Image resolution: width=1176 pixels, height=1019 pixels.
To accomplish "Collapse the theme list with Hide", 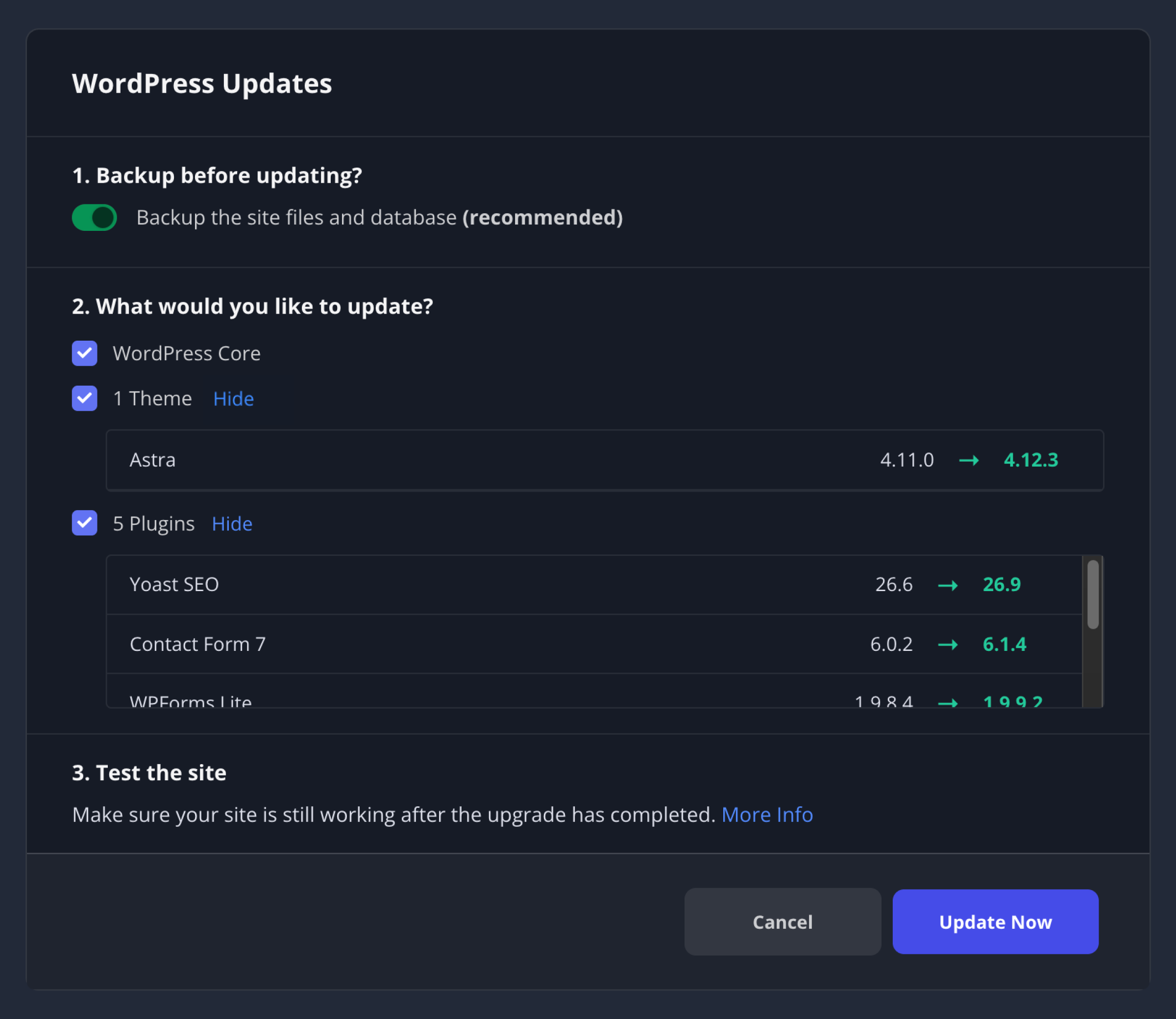I will tap(233, 398).
